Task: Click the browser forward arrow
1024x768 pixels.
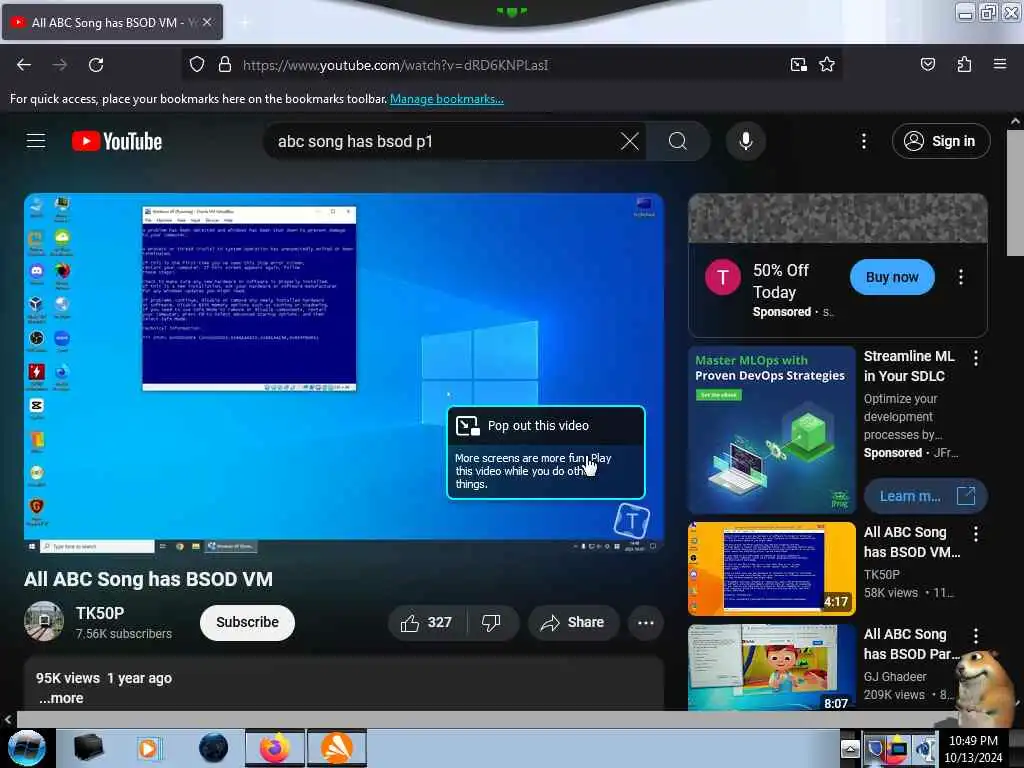Action: pos(59,65)
